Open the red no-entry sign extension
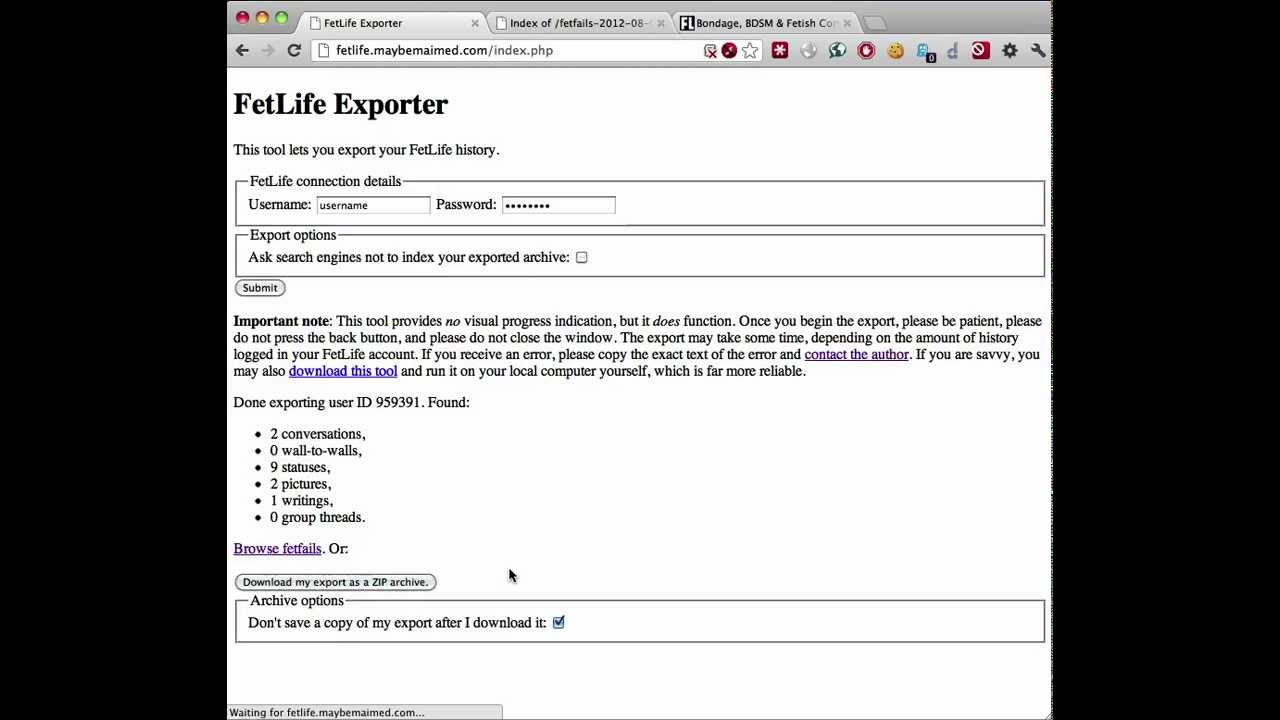1280x720 pixels. coord(980,50)
